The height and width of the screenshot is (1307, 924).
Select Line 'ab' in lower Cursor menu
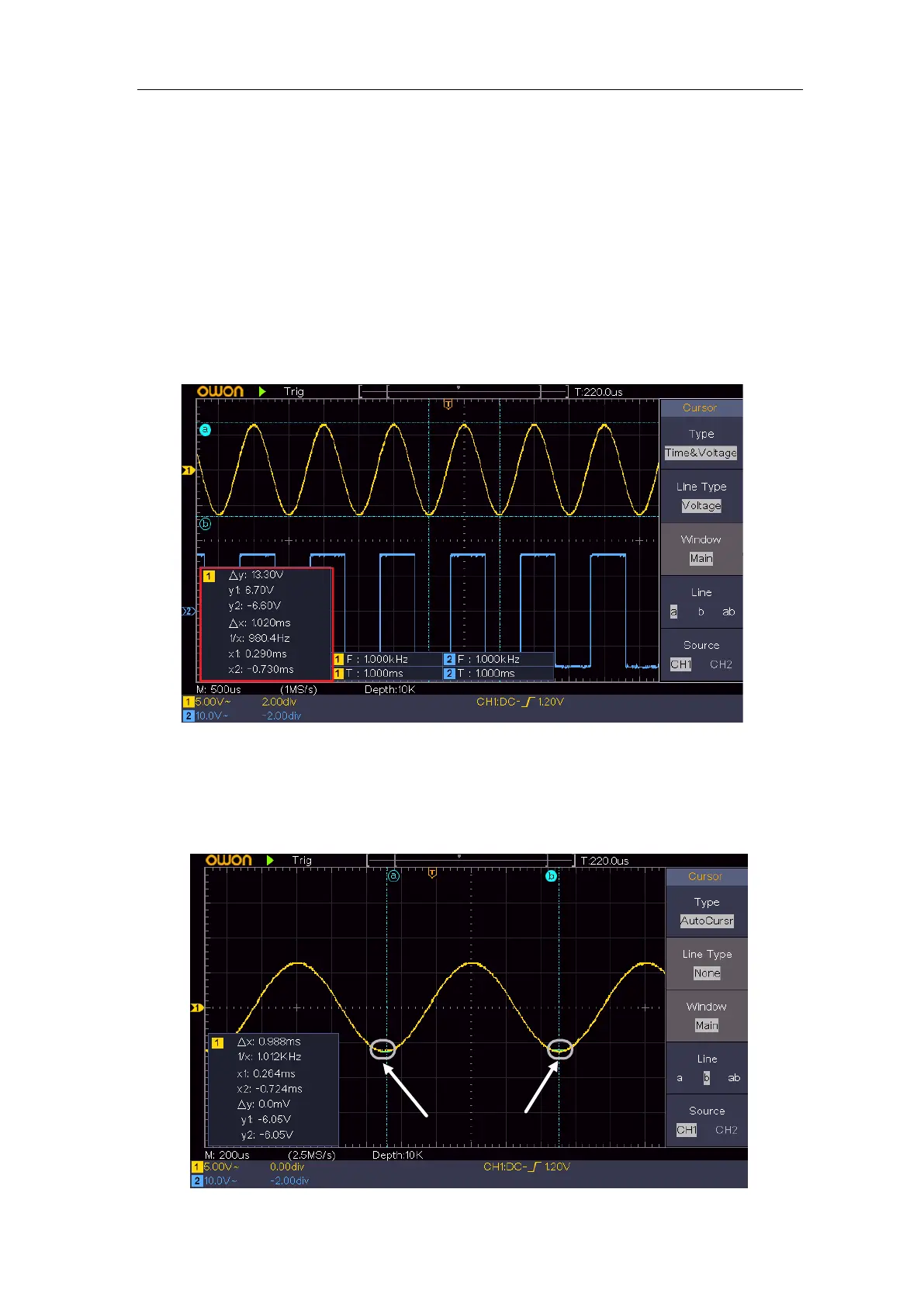point(734,1078)
